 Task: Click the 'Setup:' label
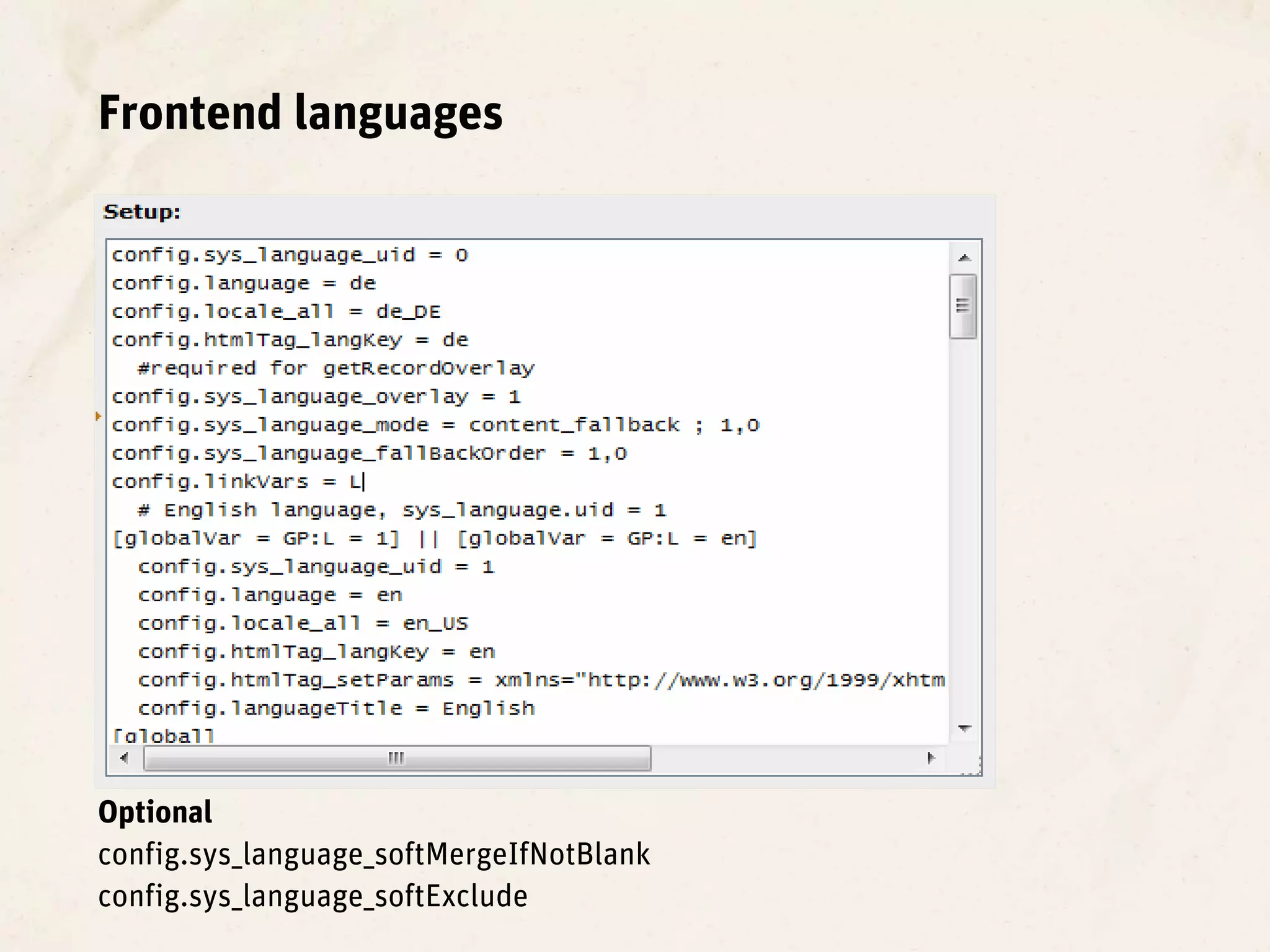[142, 212]
